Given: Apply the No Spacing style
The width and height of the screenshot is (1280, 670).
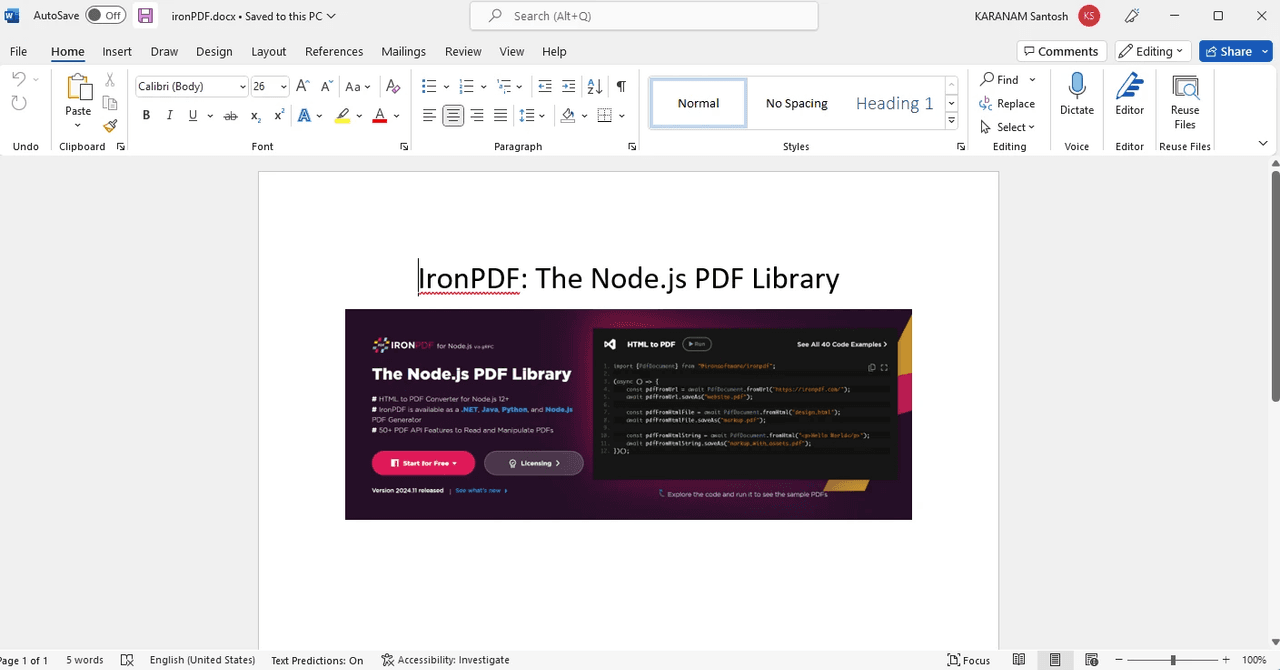Looking at the screenshot, I should click(x=797, y=103).
